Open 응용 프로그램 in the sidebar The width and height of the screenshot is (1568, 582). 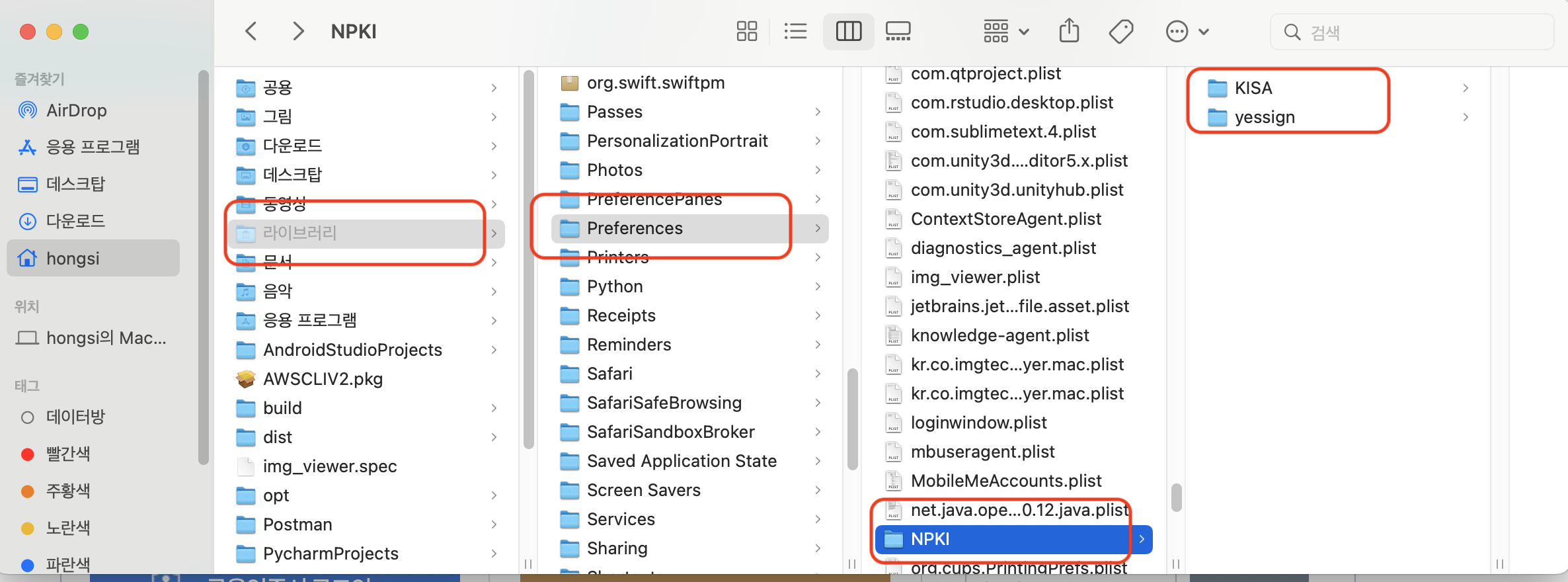tap(79, 147)
